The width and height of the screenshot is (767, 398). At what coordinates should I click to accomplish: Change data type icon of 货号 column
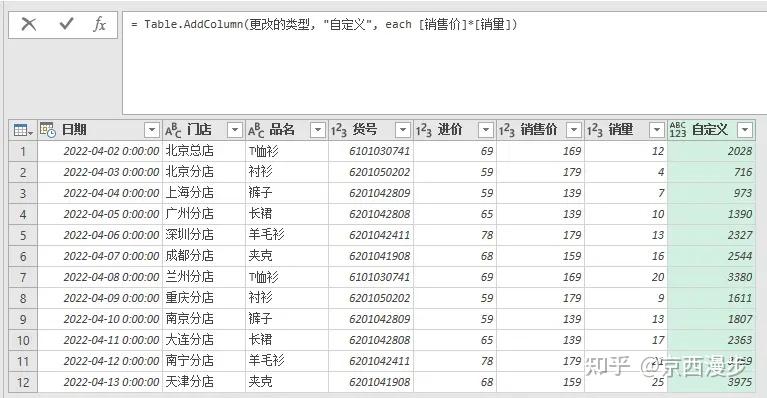pyautogui.click(x=338, y=130)
